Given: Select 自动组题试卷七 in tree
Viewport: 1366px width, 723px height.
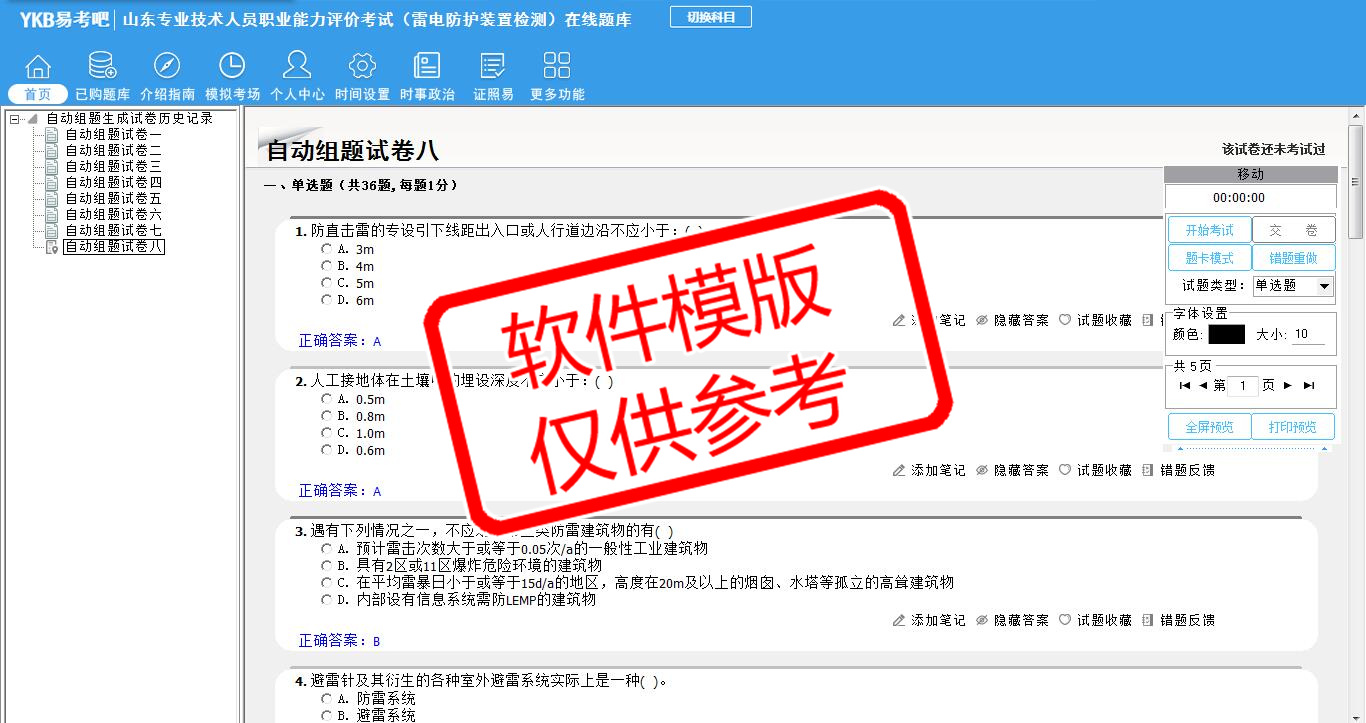Looking at the screenshot, I should 113,231.
